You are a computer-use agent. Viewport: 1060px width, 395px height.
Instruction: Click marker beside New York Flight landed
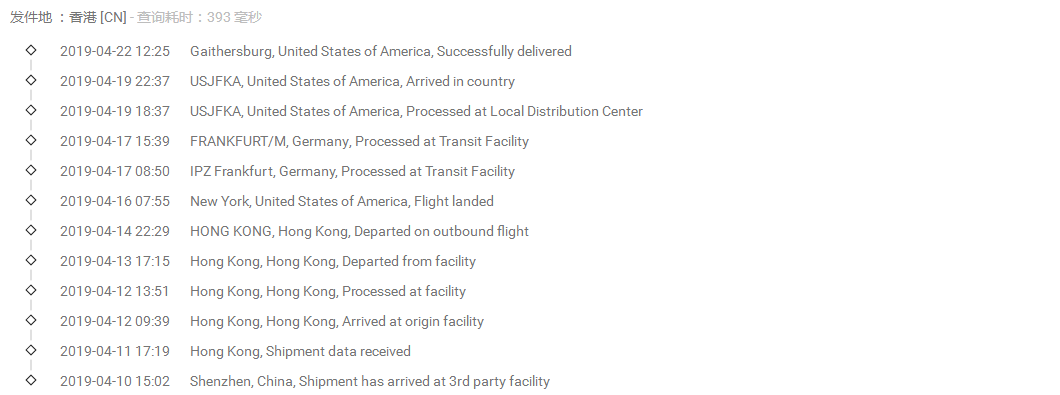30,200
